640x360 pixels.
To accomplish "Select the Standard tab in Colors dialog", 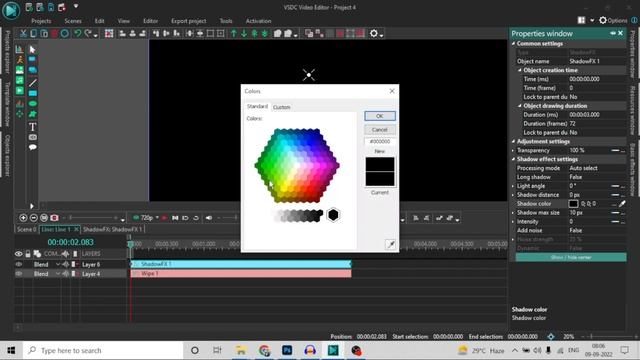I will pyautogui.click(x=257, y=106).
